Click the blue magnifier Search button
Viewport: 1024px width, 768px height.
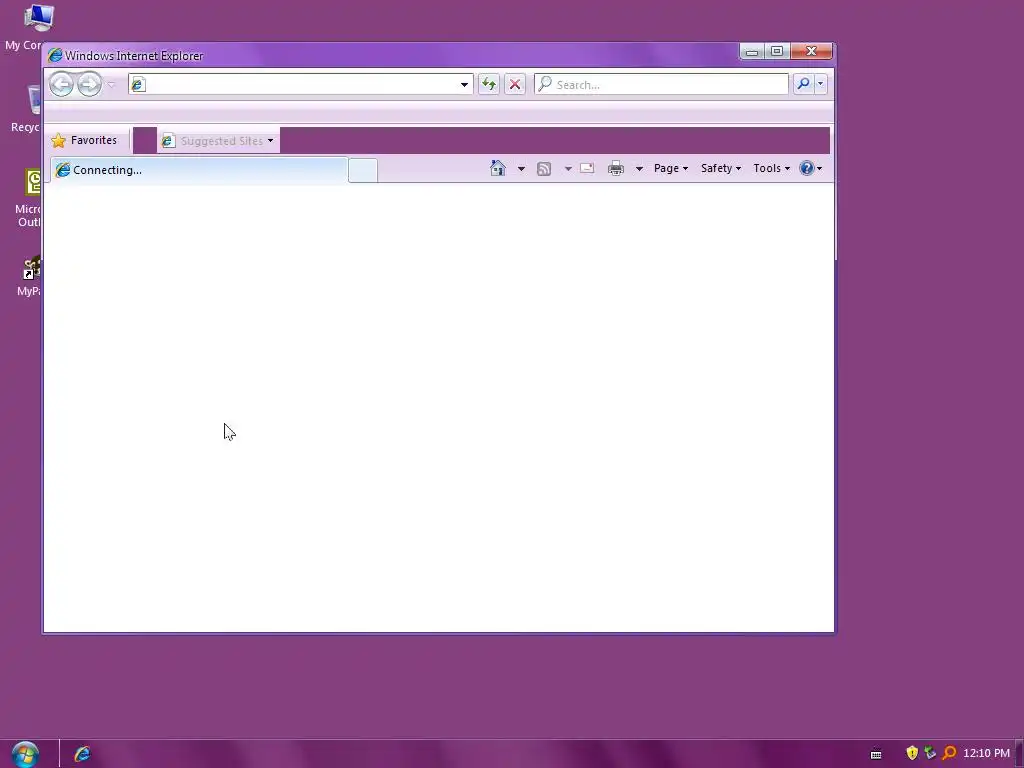(x=803, y=84)
